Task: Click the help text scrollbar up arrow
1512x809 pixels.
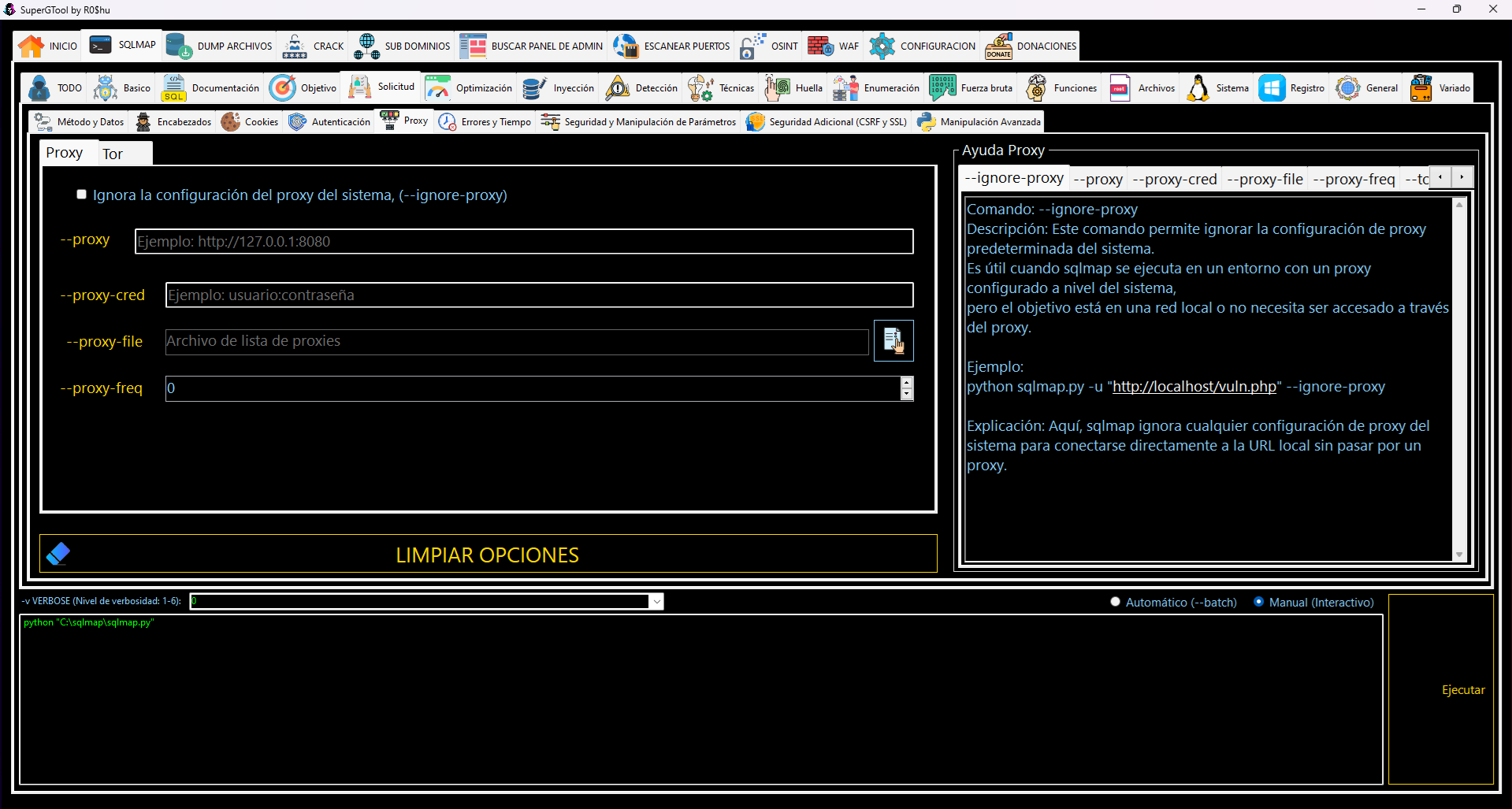Action: tap(1459, 204)
